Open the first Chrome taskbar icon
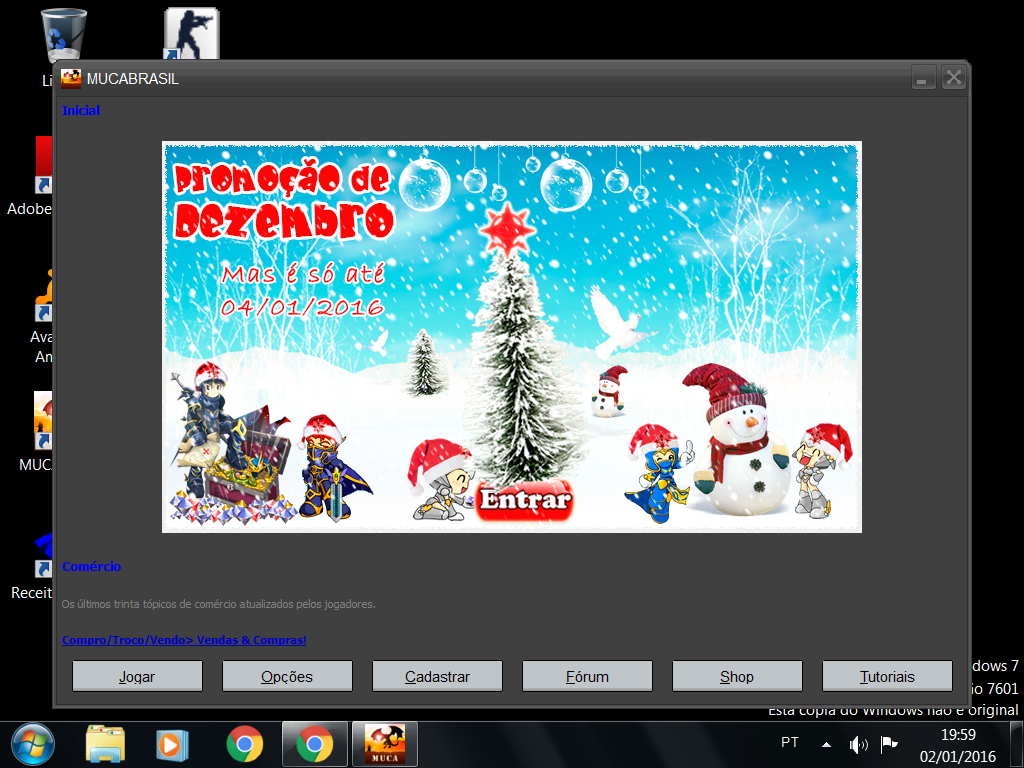 (244, 744)
